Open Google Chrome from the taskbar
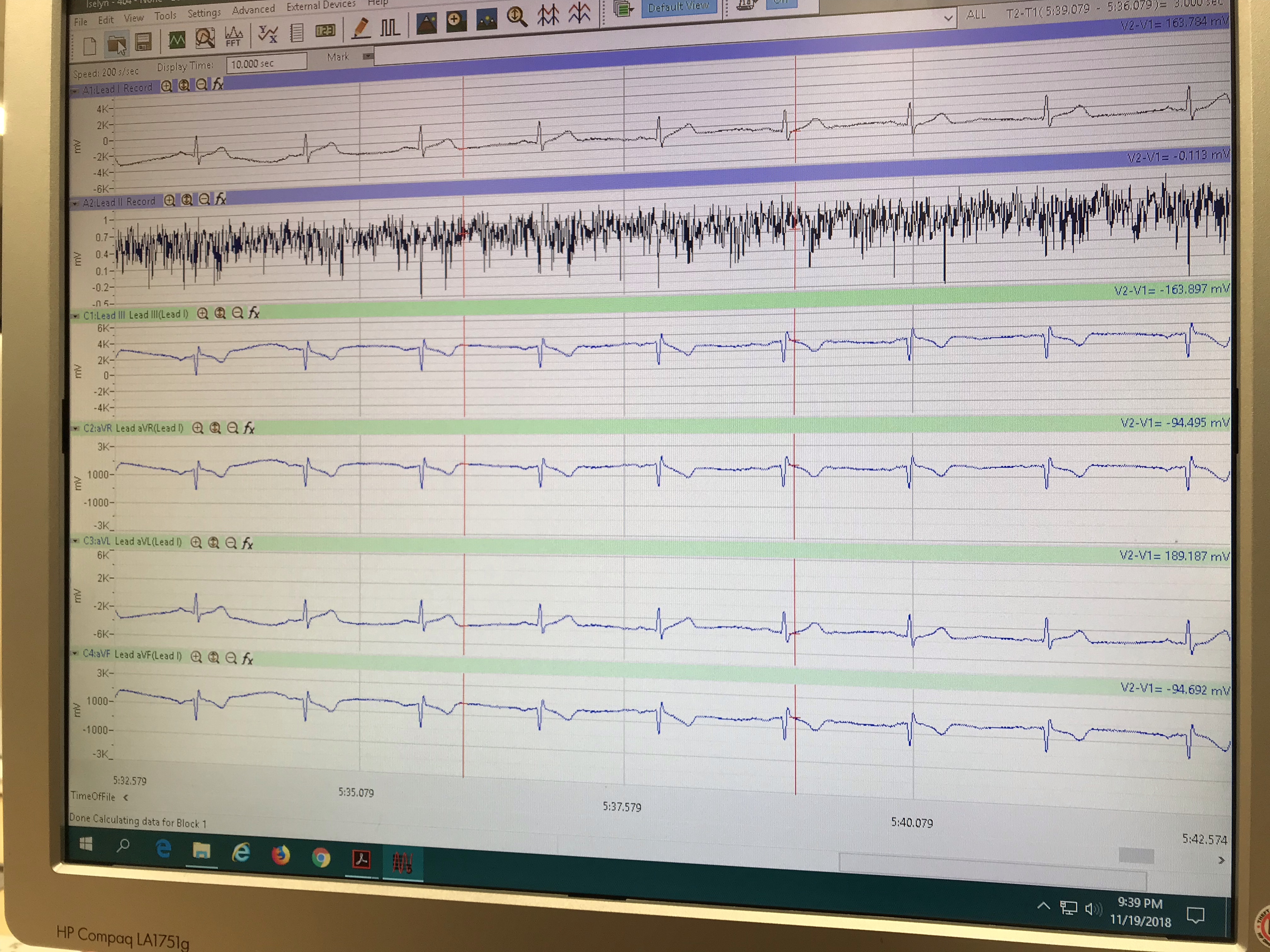Viewport: 1270px width, 952px height. pos(321,858)
